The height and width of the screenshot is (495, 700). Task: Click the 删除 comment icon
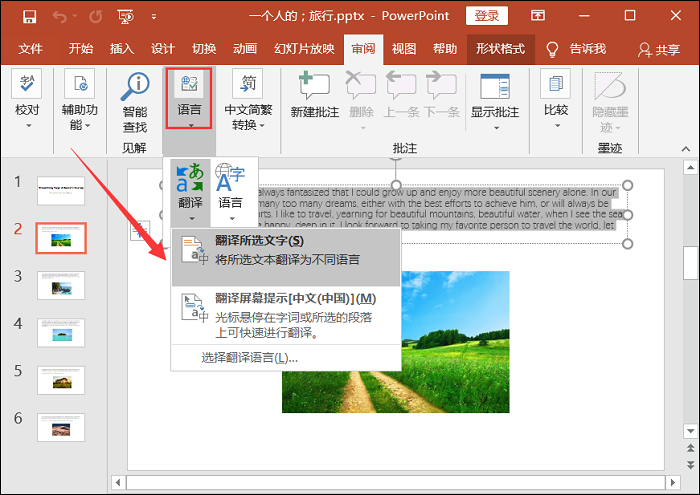pos(361,85)
